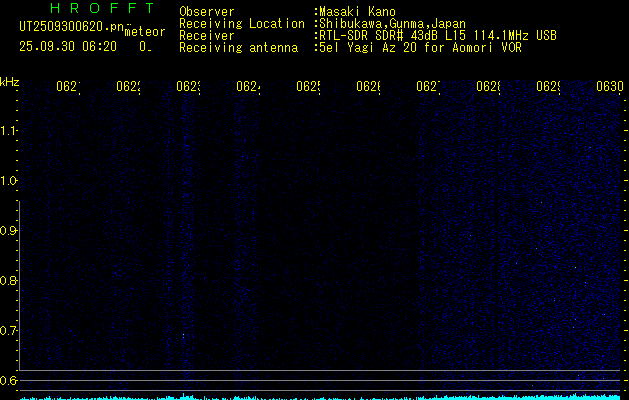This screenshot has height=400, width=629.
Task: Click the 0624 time marker
Action: click(248, 86)
